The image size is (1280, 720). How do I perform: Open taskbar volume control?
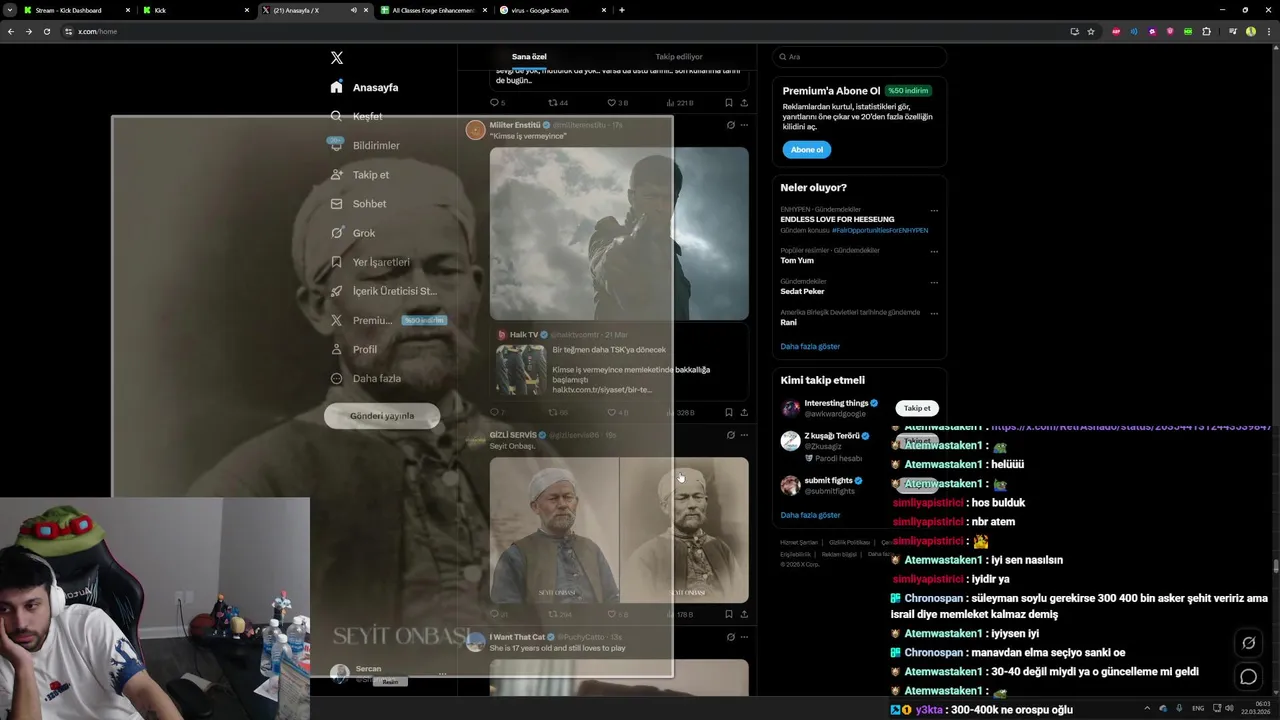point(1229,708)
